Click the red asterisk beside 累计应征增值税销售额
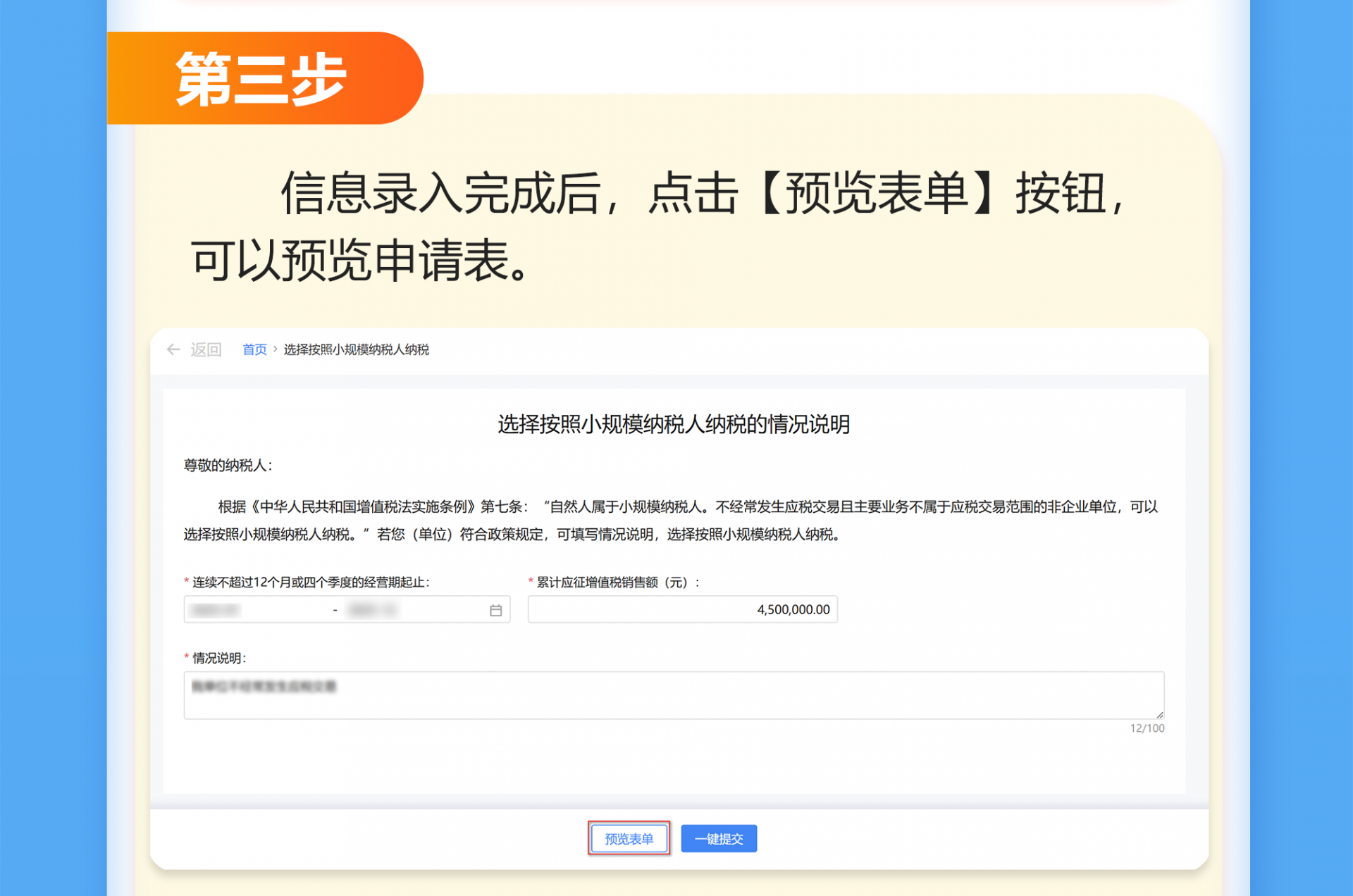Viewport: 1353px width, 896px height. (x=530, y=582)
